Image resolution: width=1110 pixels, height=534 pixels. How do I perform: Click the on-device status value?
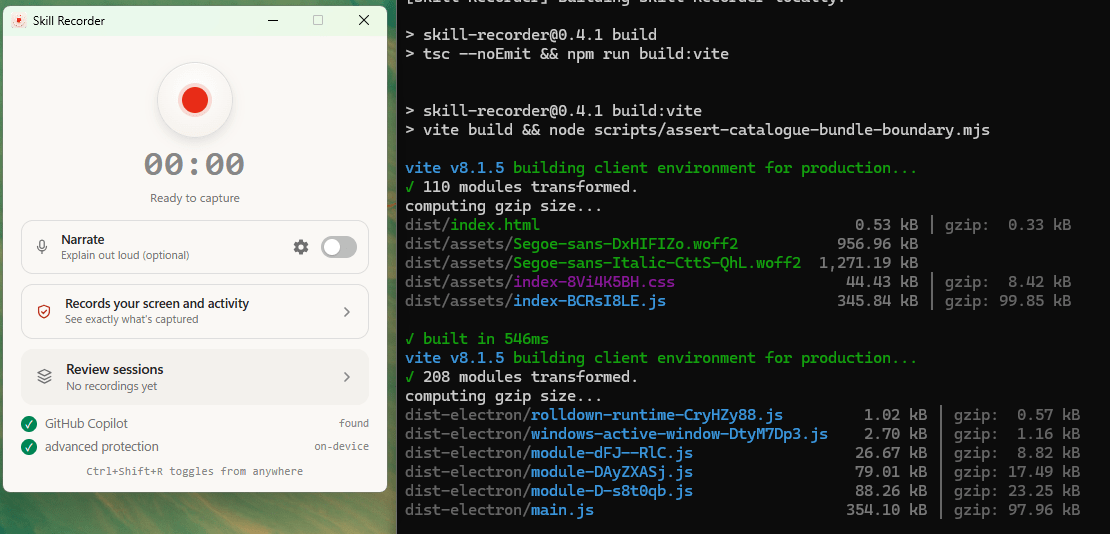[x=342, y=447]
